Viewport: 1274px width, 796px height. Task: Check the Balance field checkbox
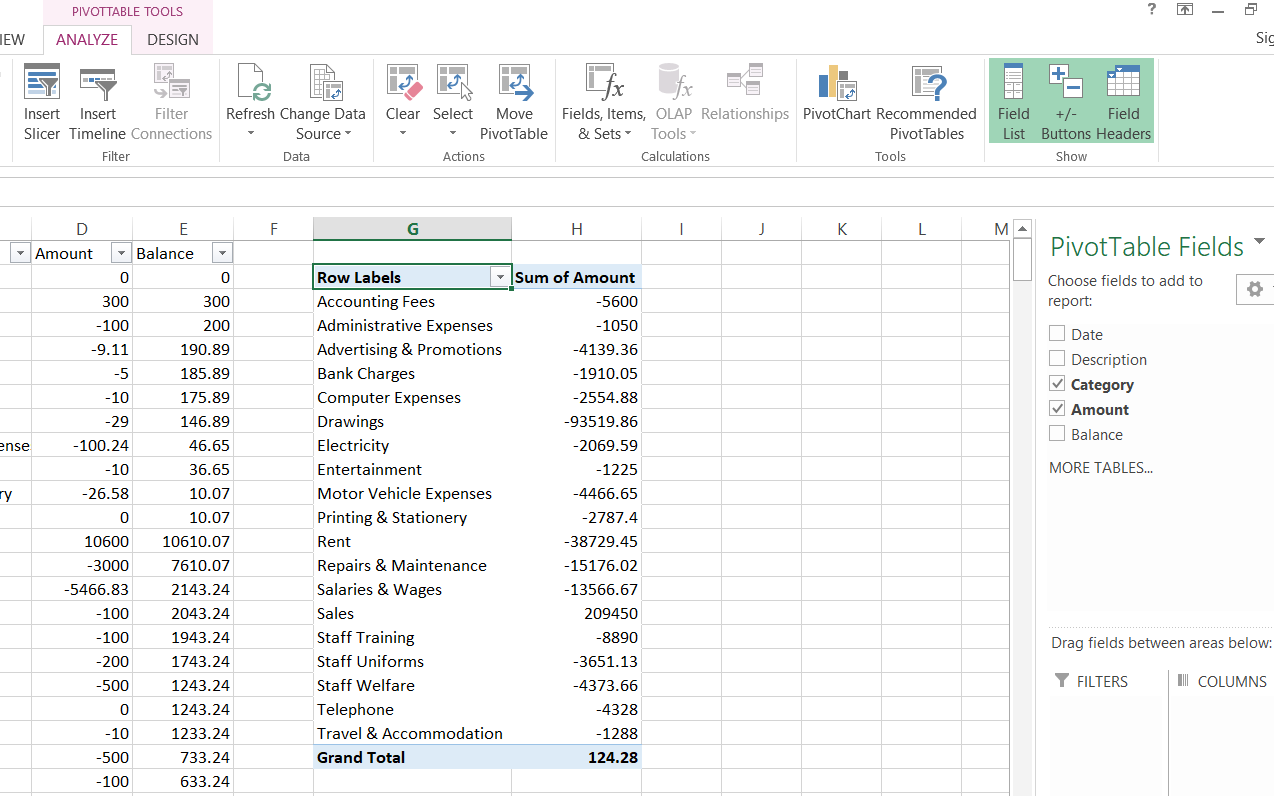coord(1057,434)
